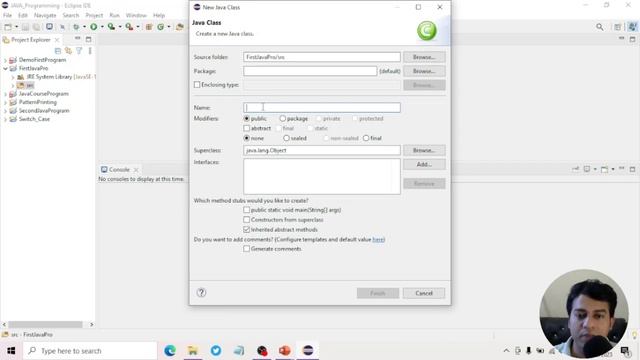Screen dimensions: 640x360
Task: Select the public modifier radio button
Action: pyautogui.click(x=247, y=119)
